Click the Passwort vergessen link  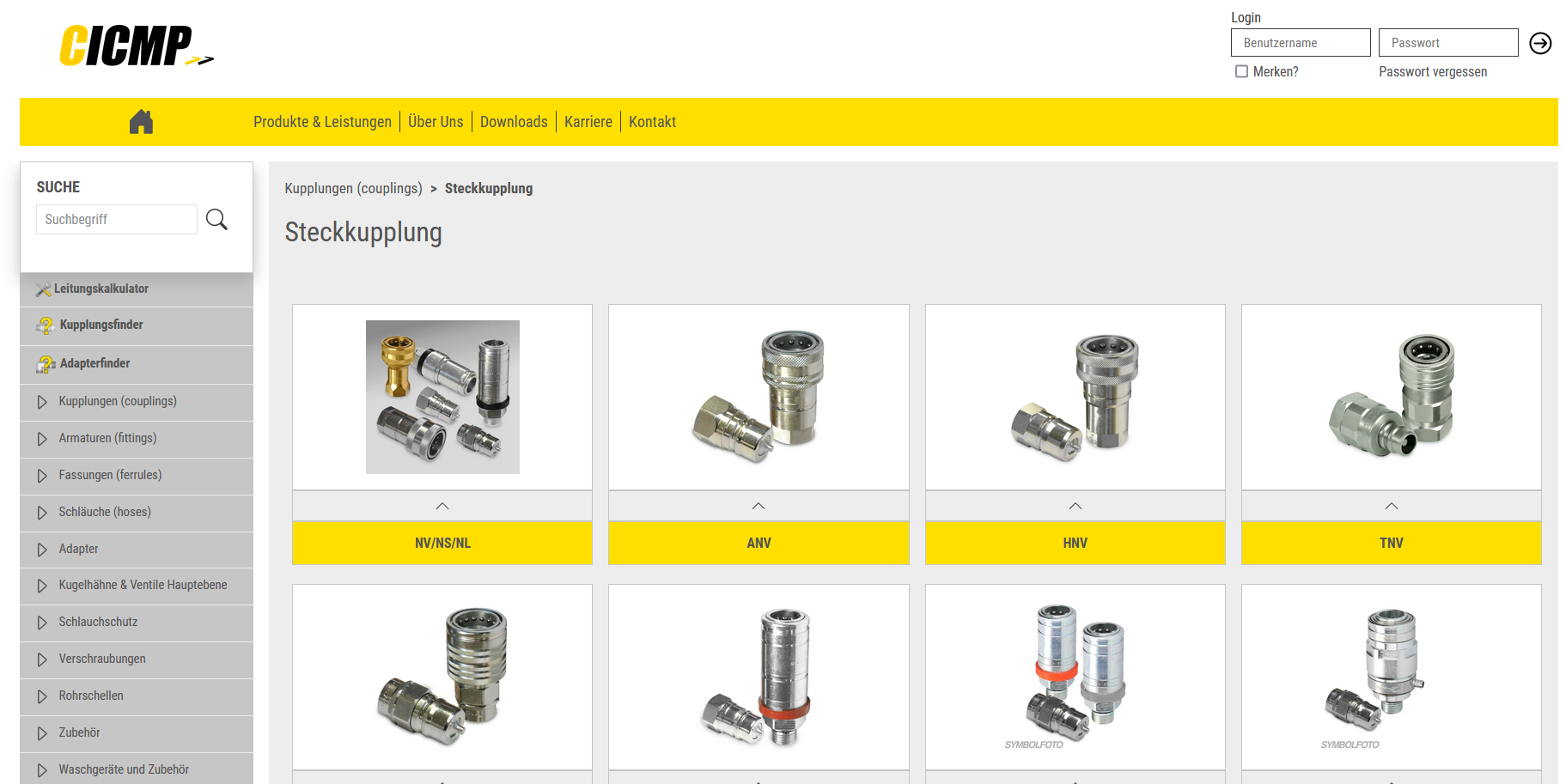(1433, 72)
